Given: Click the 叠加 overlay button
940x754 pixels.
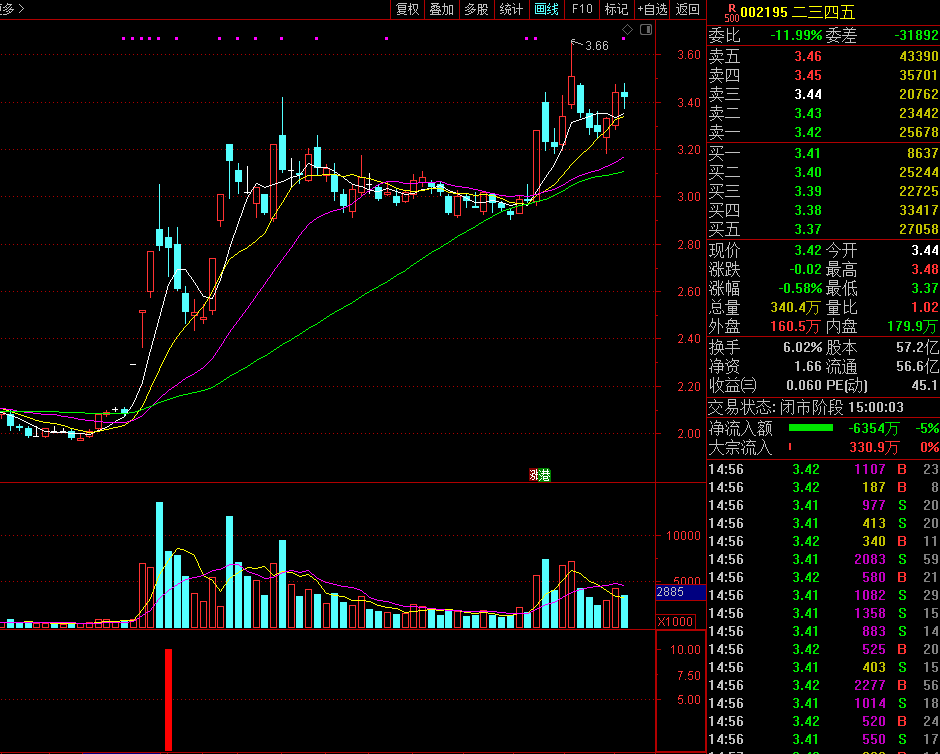Looking at the screenshot, I should click(x=441, y=10).
